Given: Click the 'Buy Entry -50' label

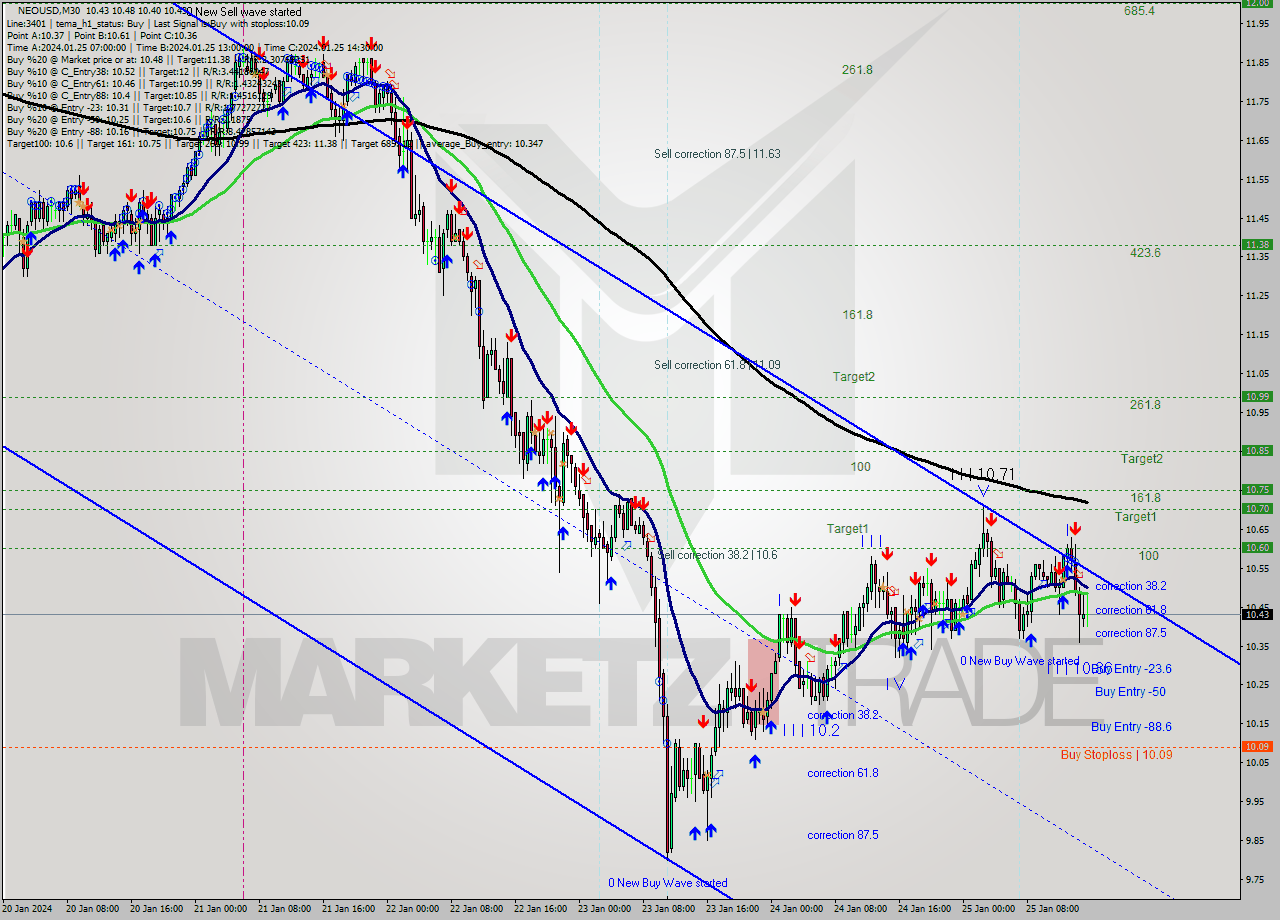Looking at the screenshot, I should 1130,692.
